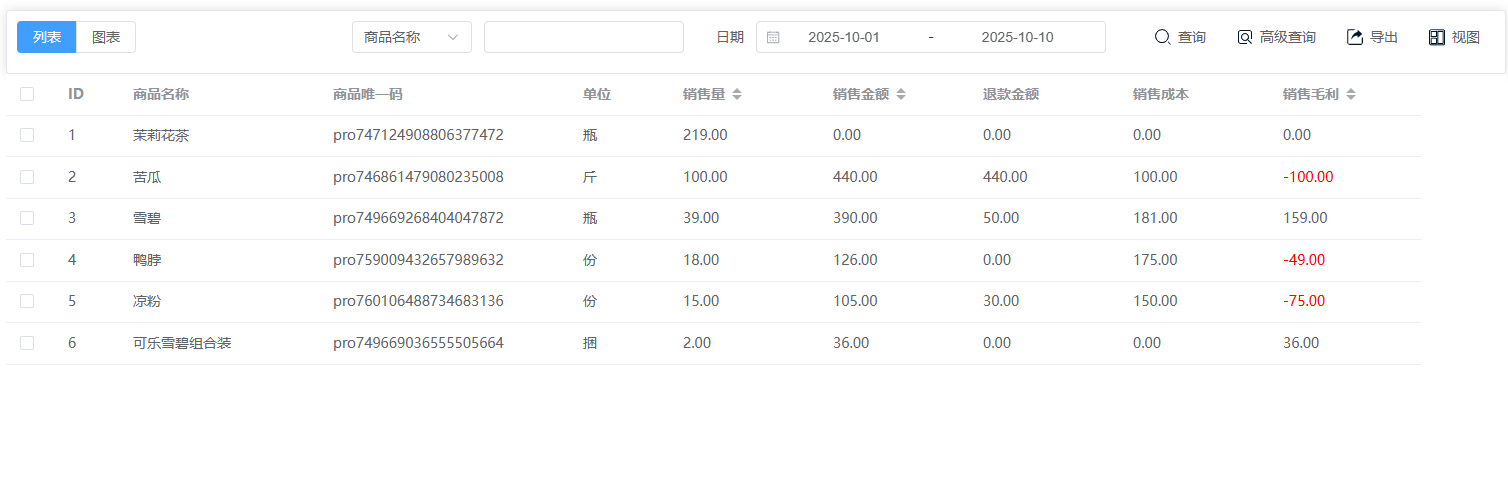
Task: Click the calendar icon in date range
Action: click(773, 37)
